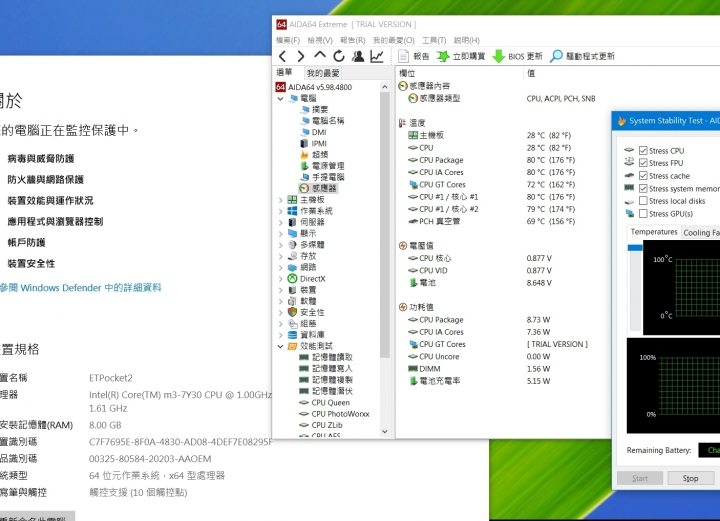This screenshot has height=521, width=720.
Task: Select the IPMI tree item
Action: pyautogui.click(x=314, y=143)
